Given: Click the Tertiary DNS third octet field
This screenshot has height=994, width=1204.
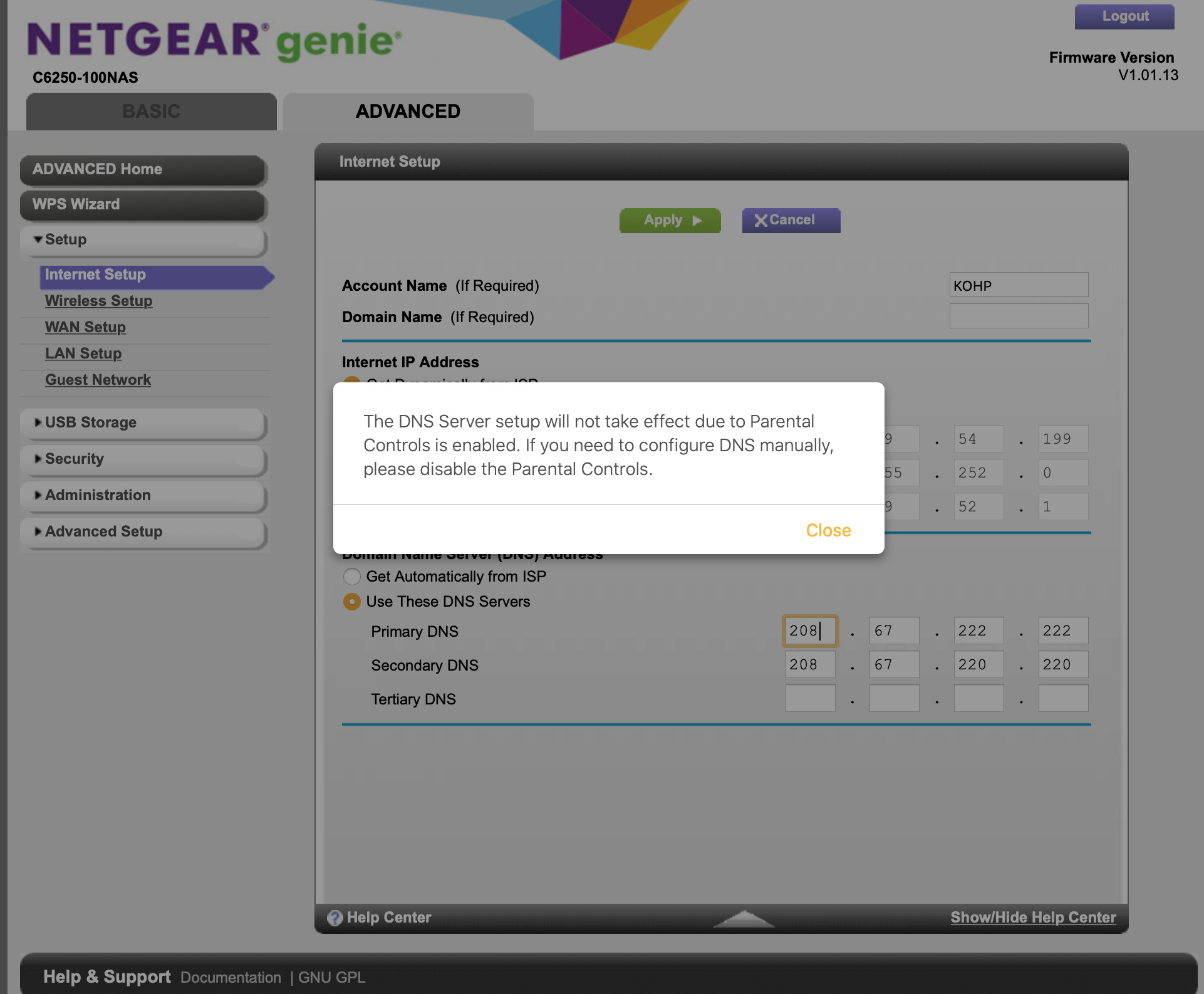Looking at the screenshot, I should pyautogui.click(x=978, y=698).
